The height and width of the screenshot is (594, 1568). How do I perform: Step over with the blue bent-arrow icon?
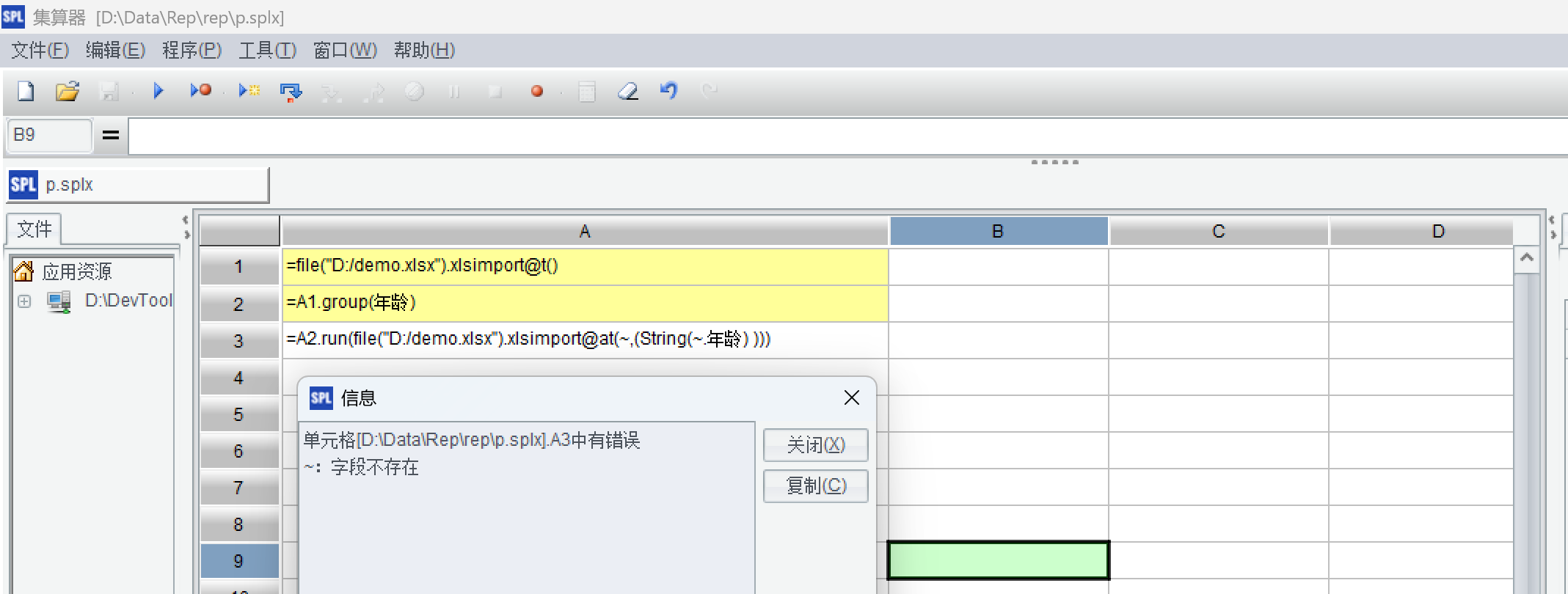point(291,92)
